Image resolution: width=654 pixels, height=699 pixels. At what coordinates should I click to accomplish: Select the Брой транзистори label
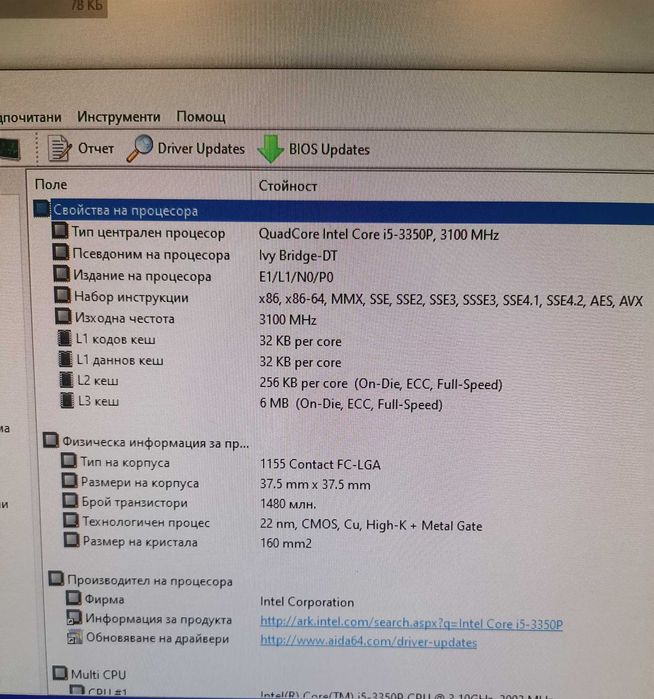pos(134,502)
